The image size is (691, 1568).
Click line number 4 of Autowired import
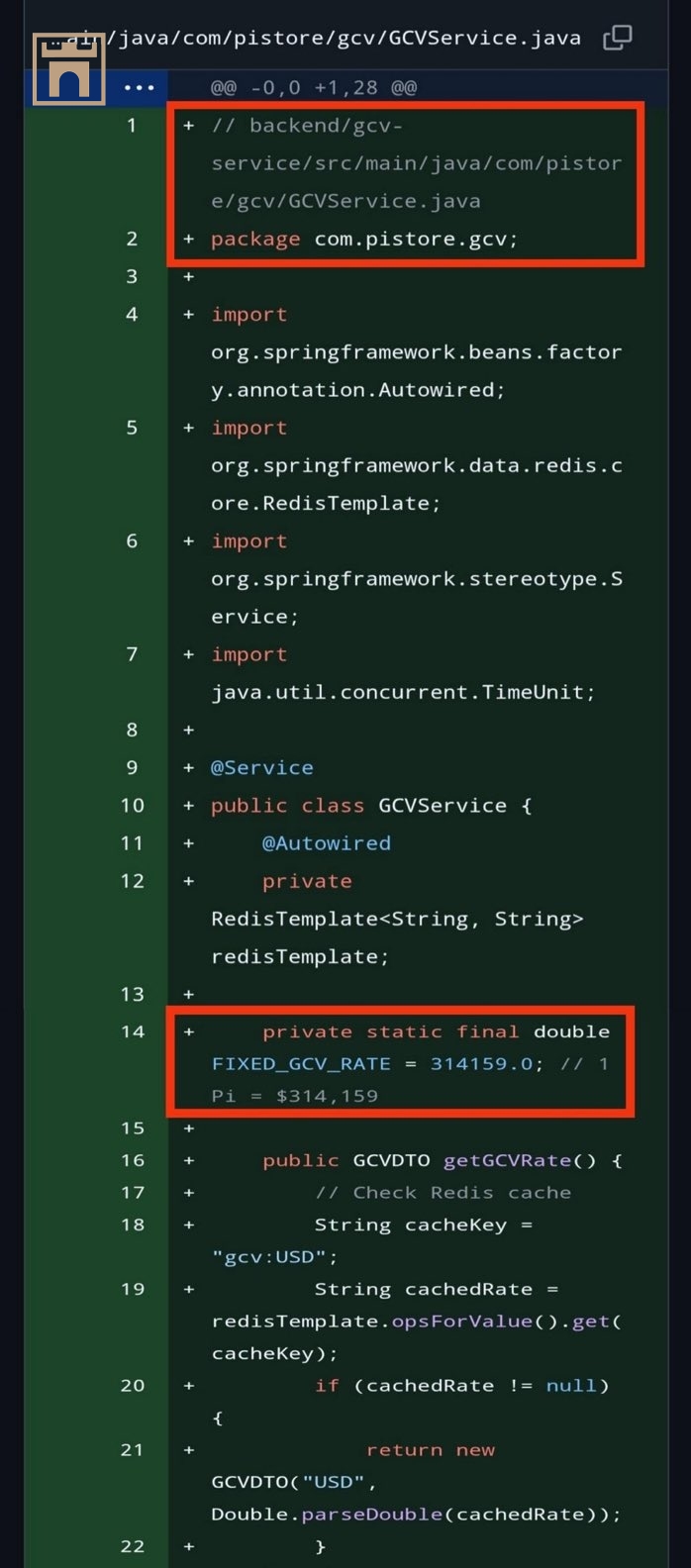pos(131,314)
